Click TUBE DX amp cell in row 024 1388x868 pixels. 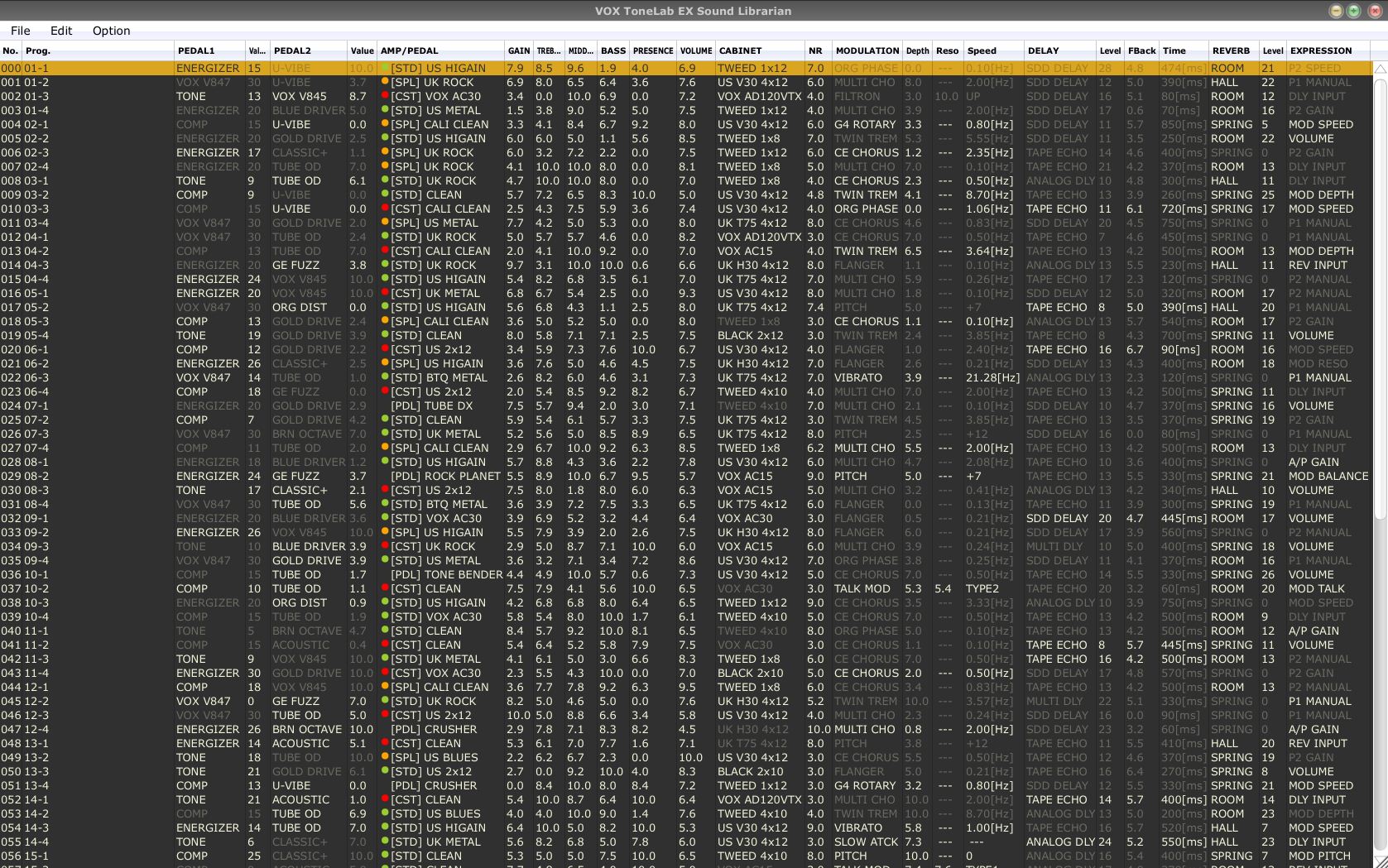[x=432, y=405]
